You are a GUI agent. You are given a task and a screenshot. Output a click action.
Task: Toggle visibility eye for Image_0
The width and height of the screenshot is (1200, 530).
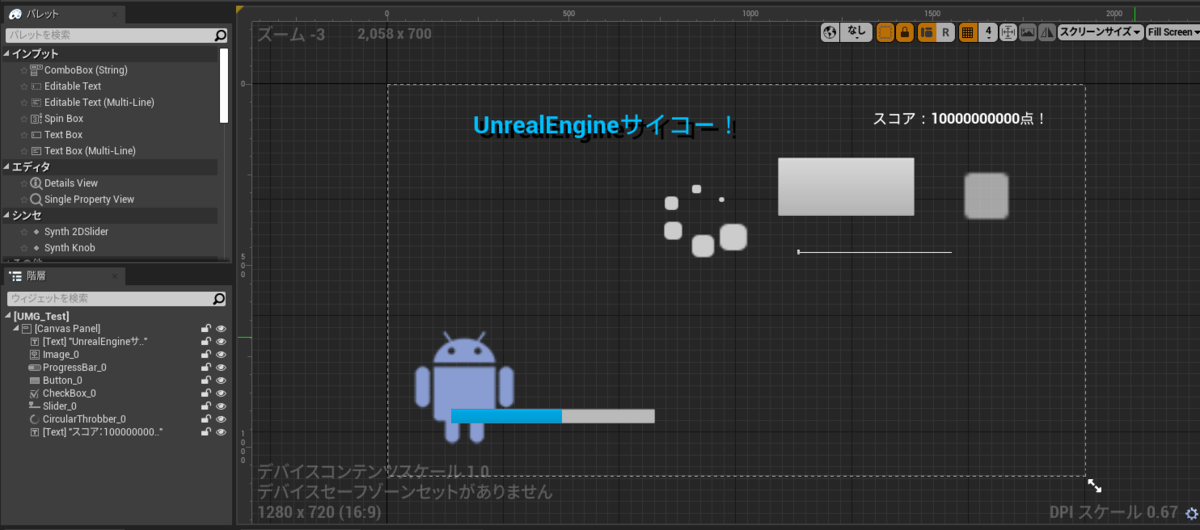tap(221, 354)
